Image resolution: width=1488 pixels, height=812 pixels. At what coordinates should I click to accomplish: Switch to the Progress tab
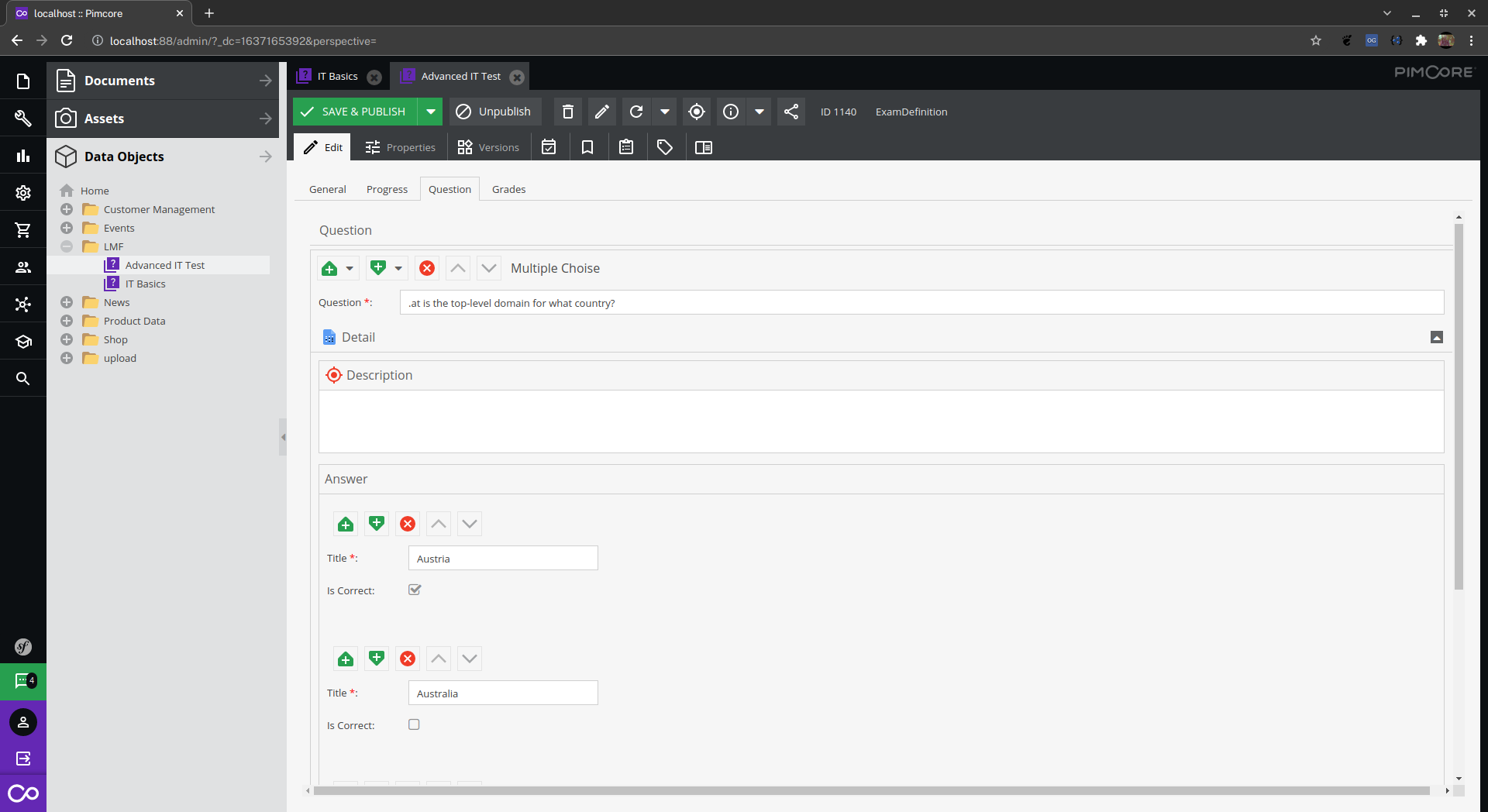coord(387,189)
